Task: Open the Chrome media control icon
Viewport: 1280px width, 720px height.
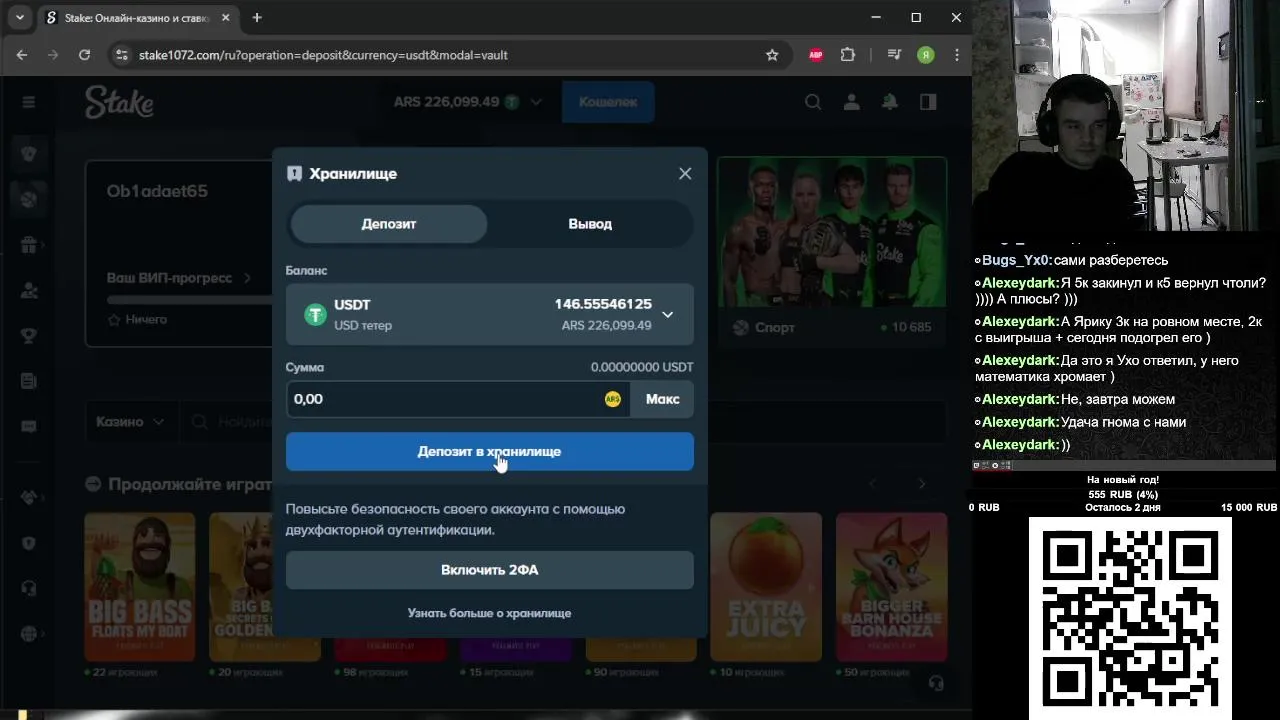Action: tap(895, 55)
